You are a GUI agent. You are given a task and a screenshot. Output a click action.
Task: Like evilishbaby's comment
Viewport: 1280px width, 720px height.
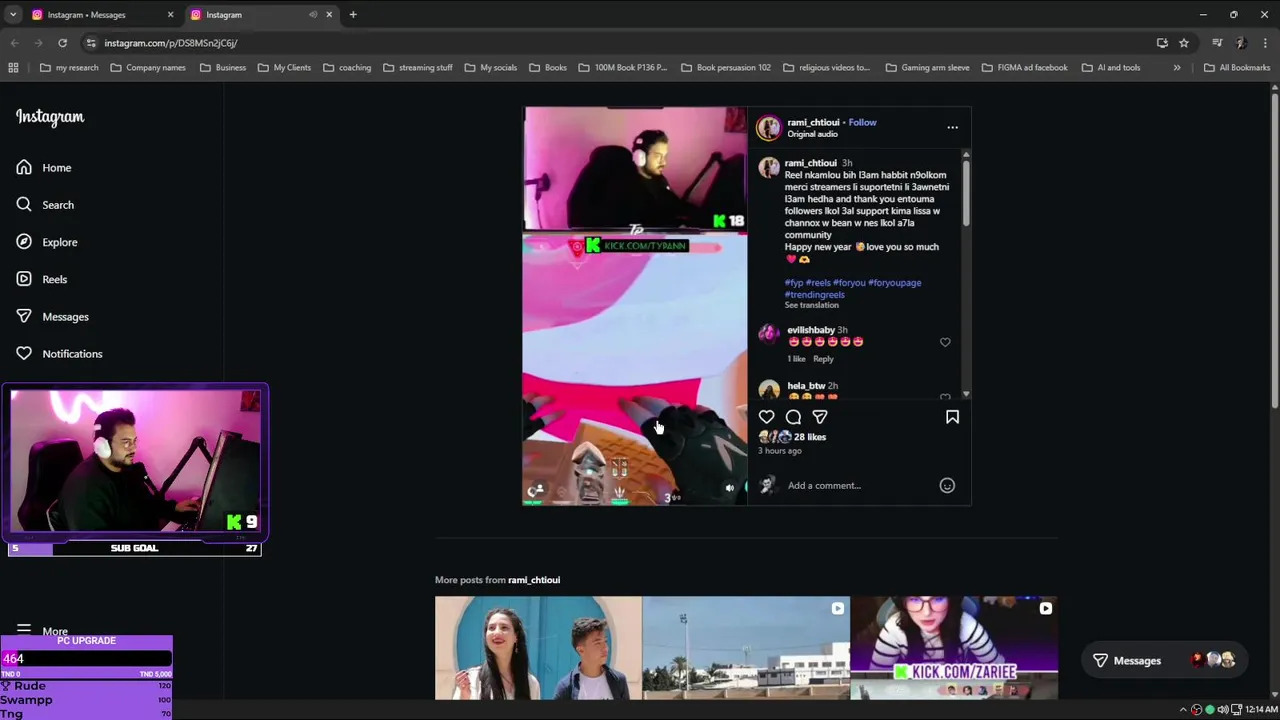(x=945, y=342)
